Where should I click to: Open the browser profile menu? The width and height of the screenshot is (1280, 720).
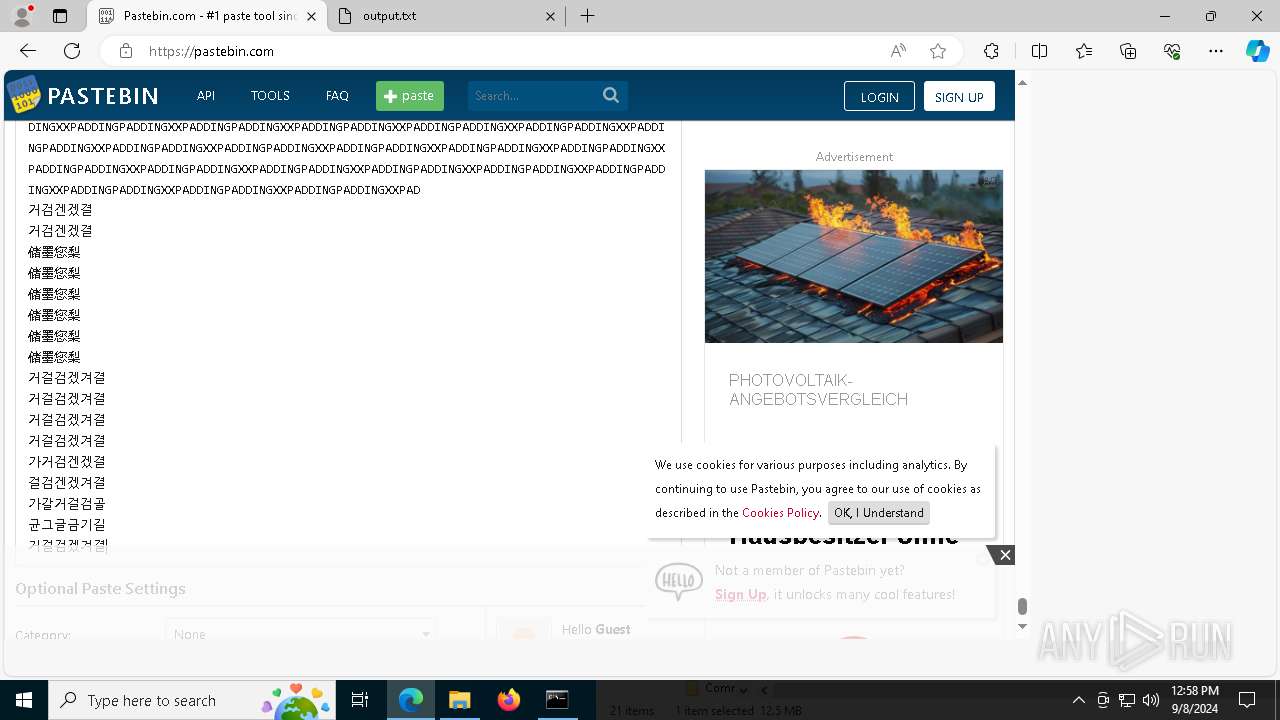point(22,16)
